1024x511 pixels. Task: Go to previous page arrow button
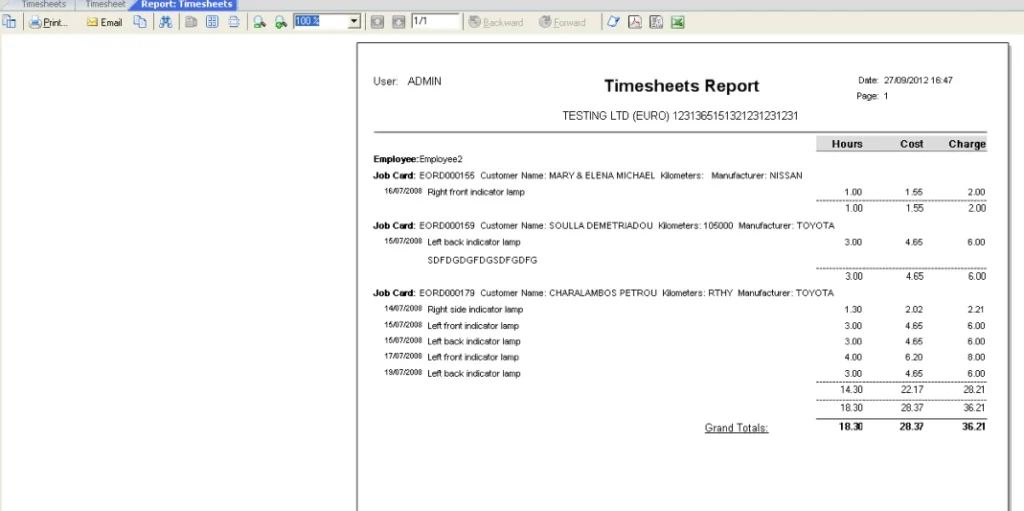[377, 22]
